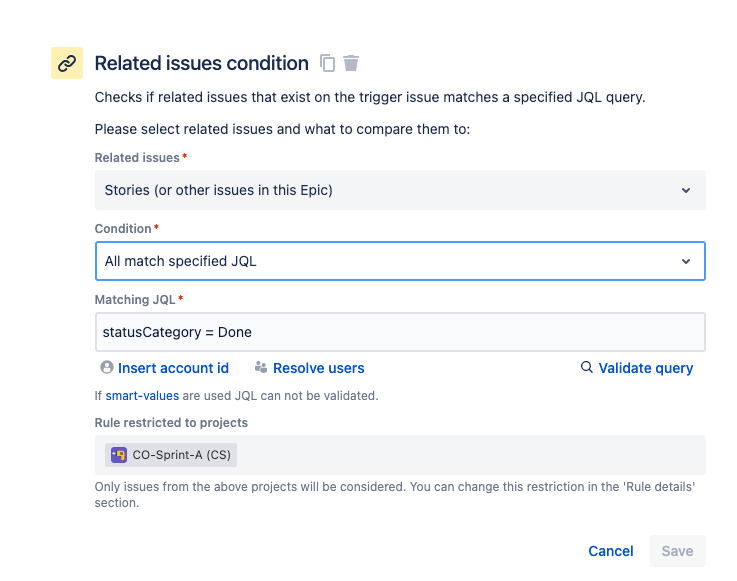Viewport: 737px width, 581px height.
Task: Open the Related issues dropdown
Action: pyautogui.click(x=400, y=190)
